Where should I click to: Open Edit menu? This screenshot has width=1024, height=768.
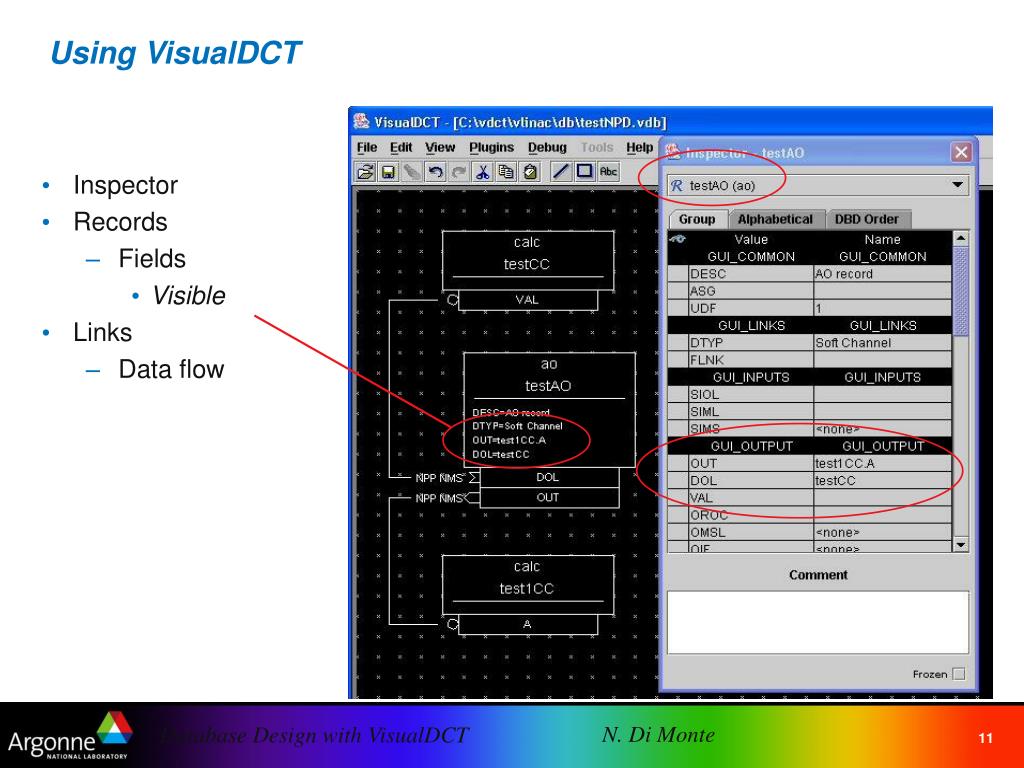pyautogui.click(x=401, y=148)
